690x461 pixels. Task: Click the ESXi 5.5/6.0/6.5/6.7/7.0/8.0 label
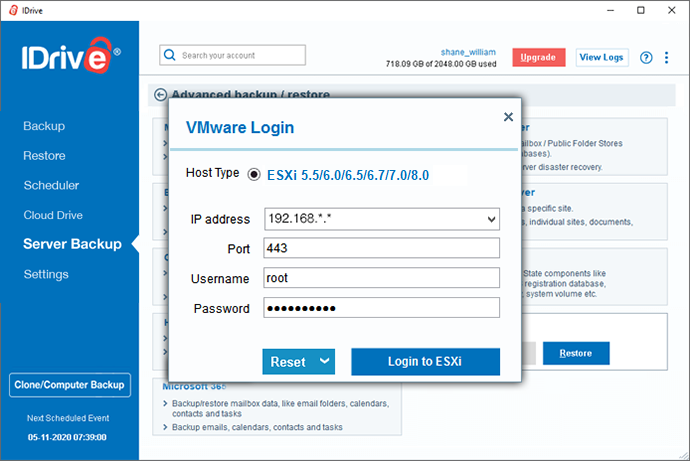(x=348, y=175)
